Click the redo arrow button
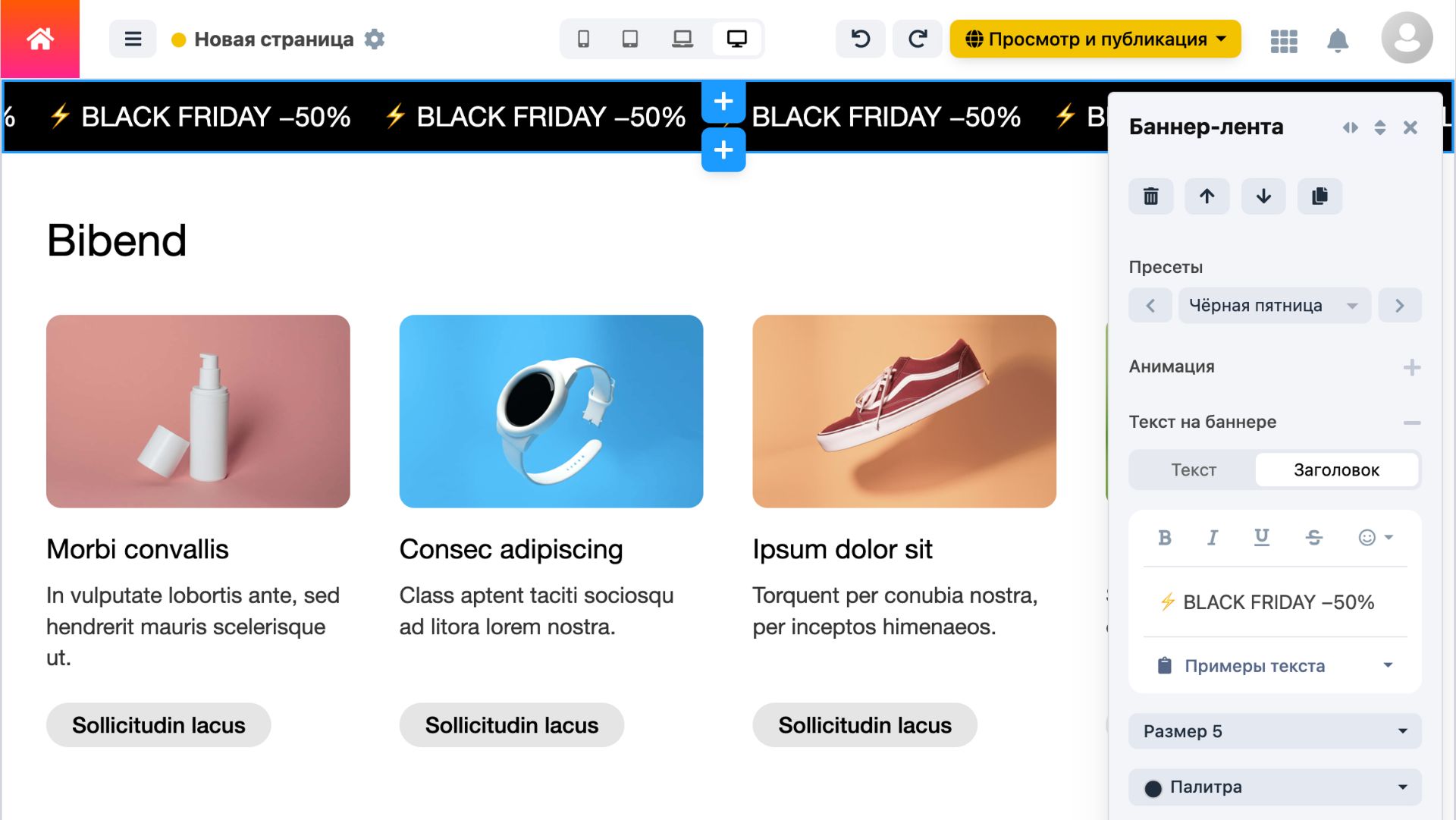 pos(918,39)
